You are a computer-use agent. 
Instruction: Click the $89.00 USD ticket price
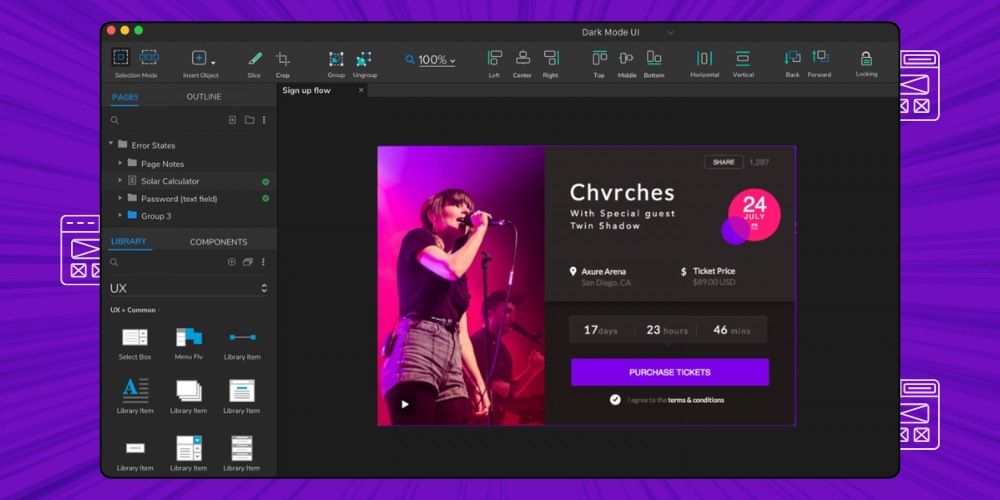click(x=714, y=282)
